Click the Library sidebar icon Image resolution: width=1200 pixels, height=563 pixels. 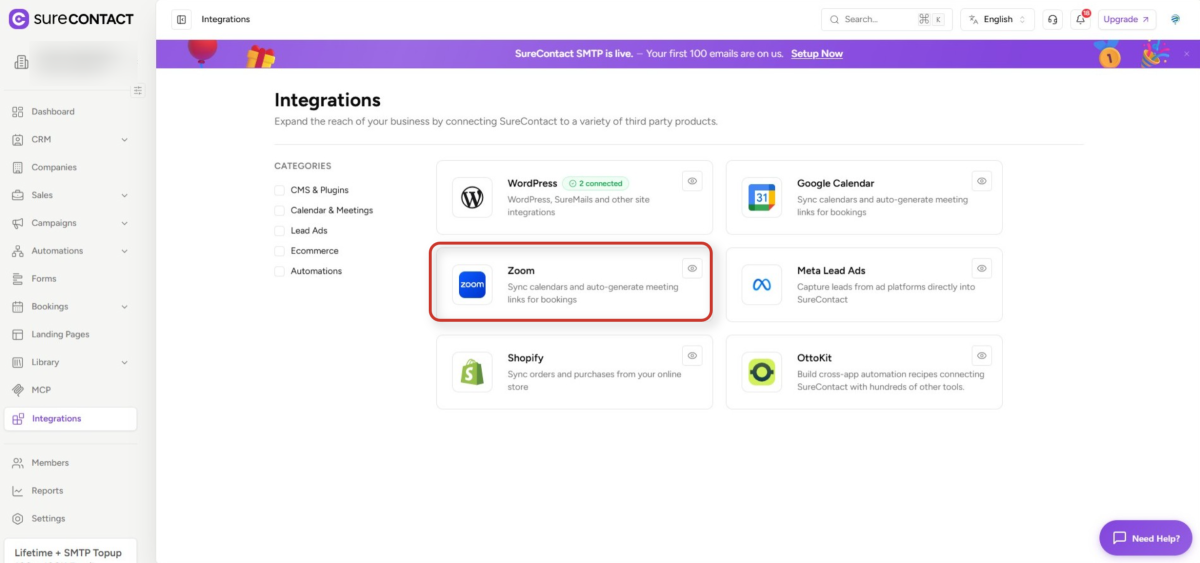pyautogui.click(x=18, y=362)
